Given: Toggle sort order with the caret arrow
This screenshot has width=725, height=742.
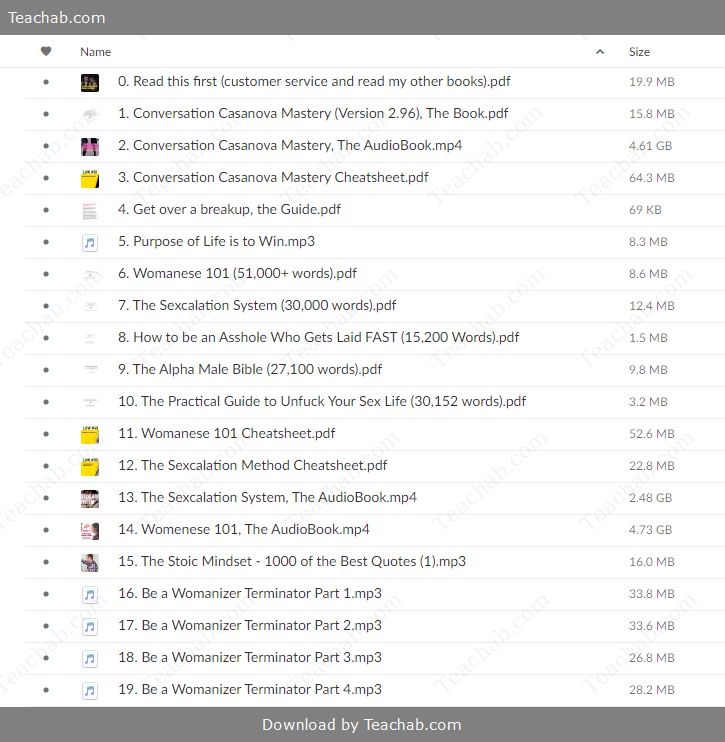Looking at the screenshot, I should [x=600, y=52].
